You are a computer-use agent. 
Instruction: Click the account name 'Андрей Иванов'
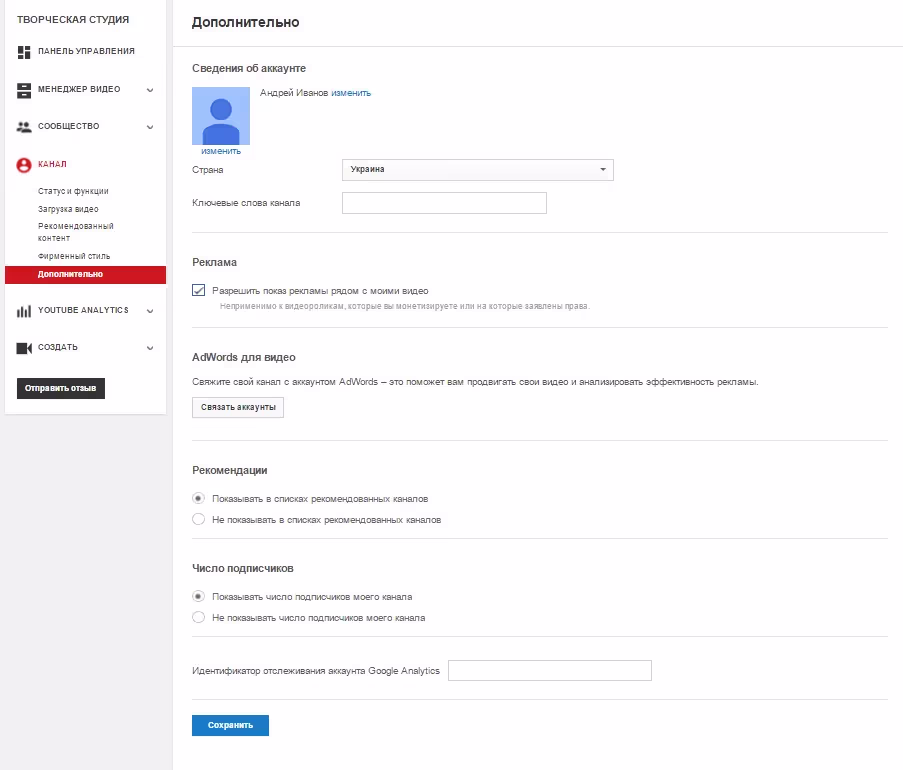coord(294,93)
